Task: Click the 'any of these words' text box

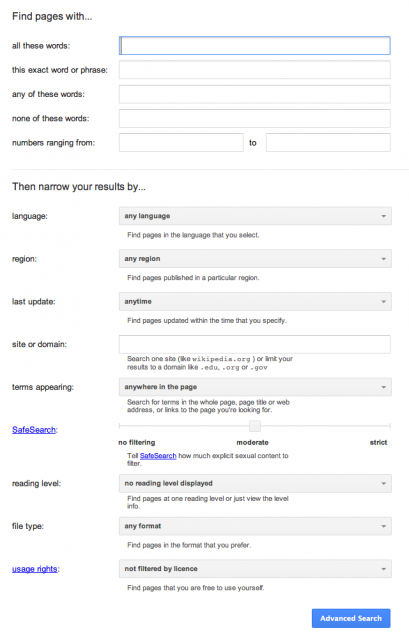Action: [x=255, y=94]
